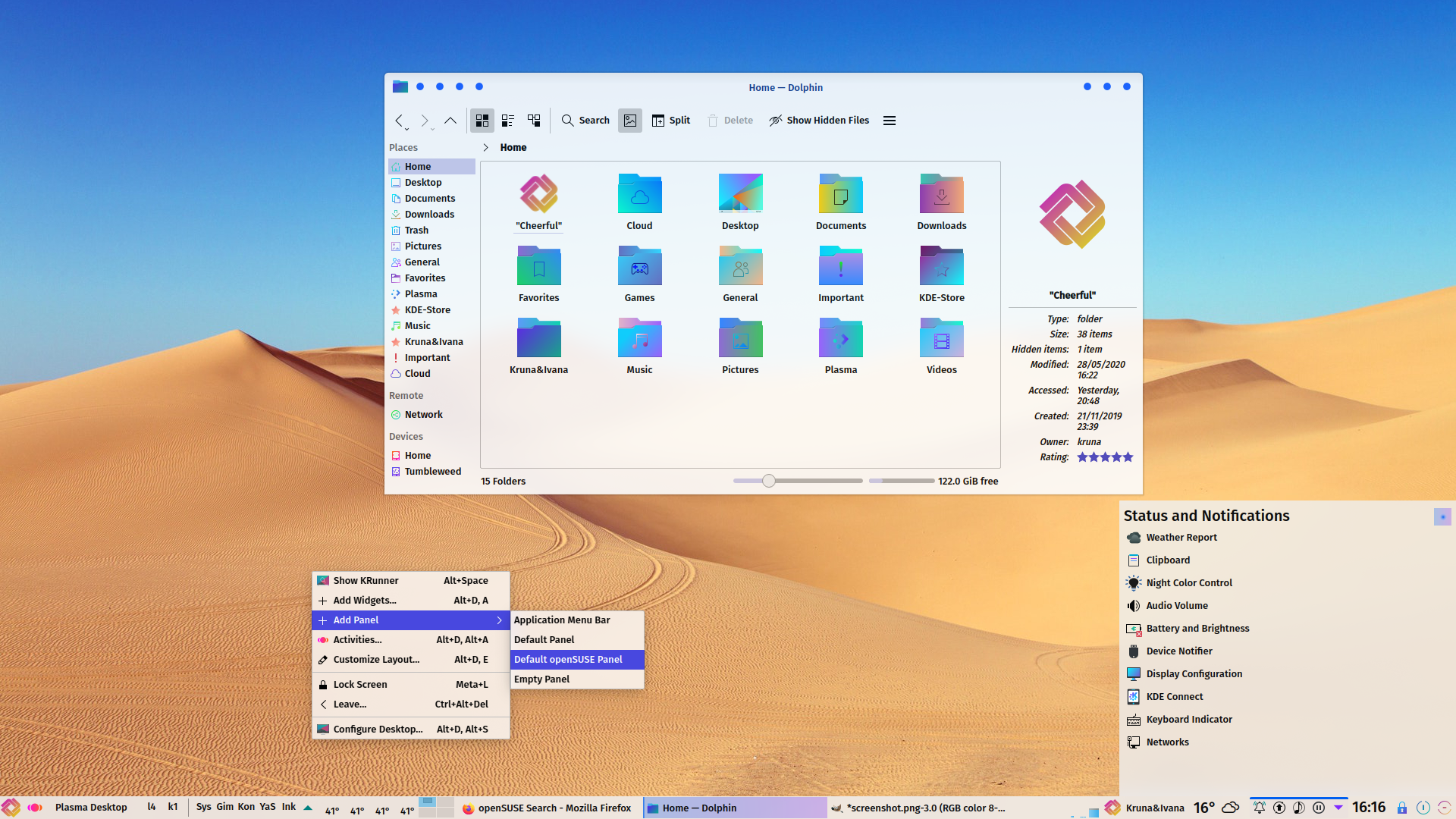Set rating by clicking the fifth star

click(x=1128, y=457)
